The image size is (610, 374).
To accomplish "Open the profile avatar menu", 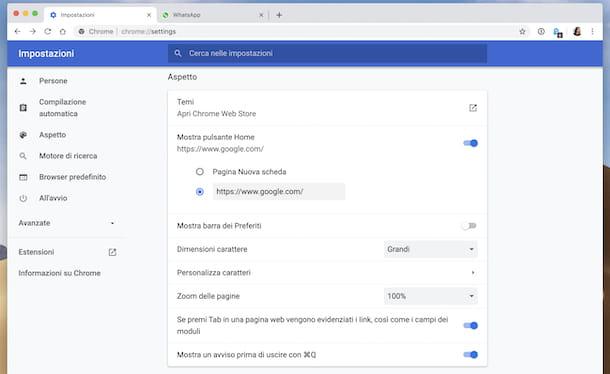I will coord(577,32).
